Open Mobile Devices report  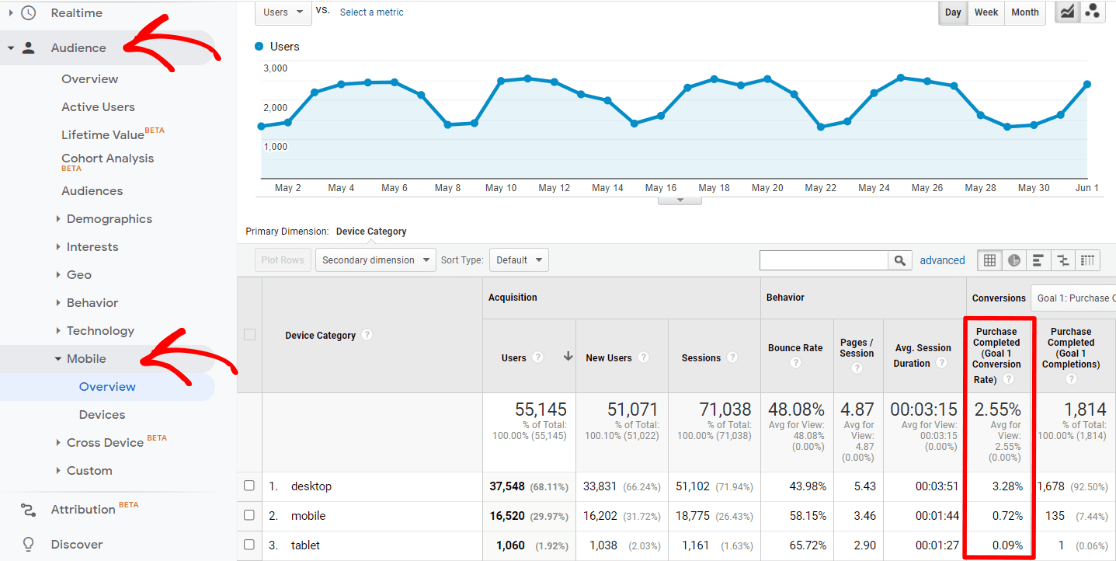[102, 414]
